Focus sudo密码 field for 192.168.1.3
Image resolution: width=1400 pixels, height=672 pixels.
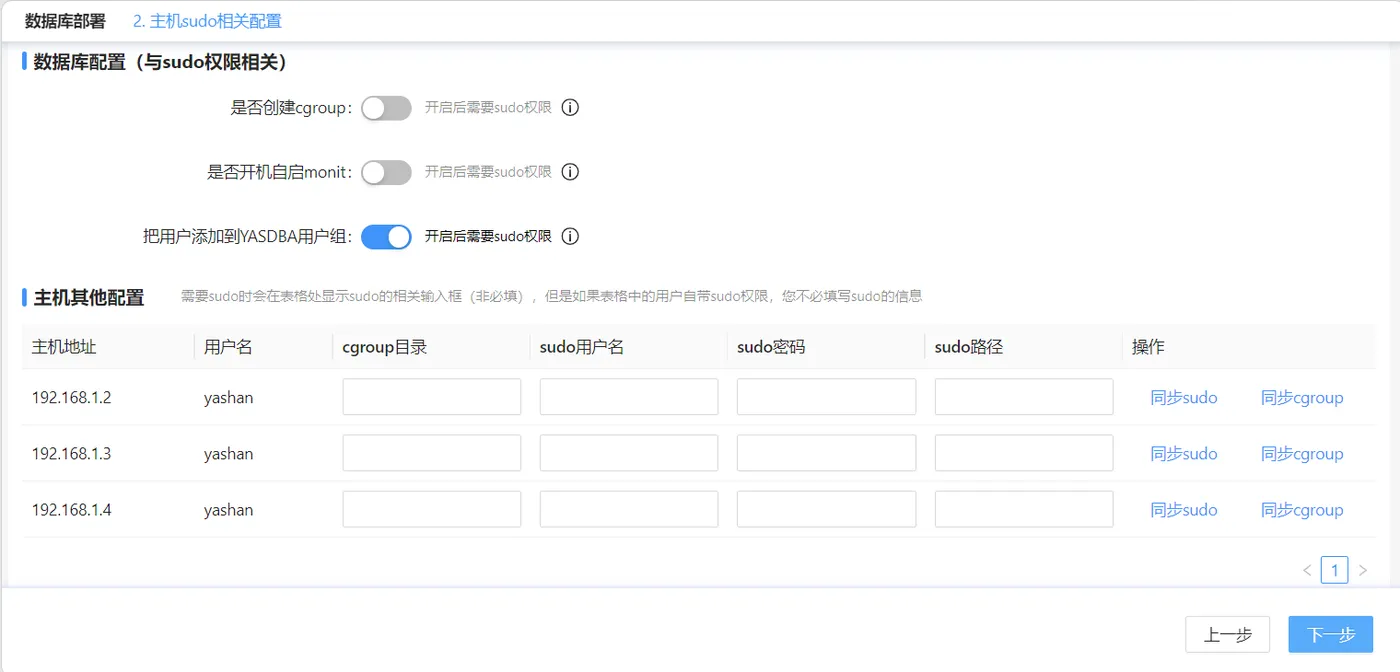pyautogui.click(x=826, y=453)
